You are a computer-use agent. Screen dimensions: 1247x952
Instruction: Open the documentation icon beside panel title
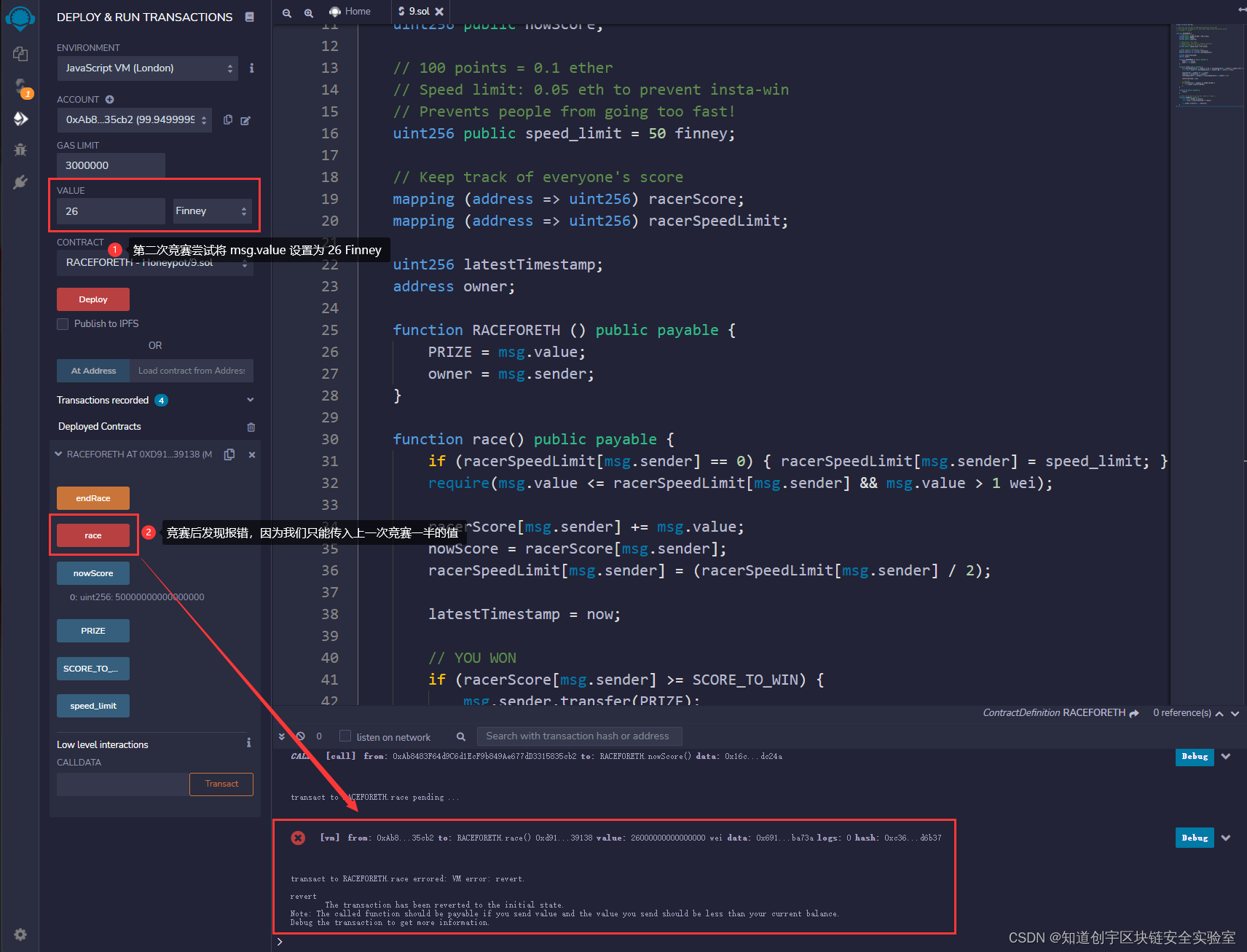[250, 17]
